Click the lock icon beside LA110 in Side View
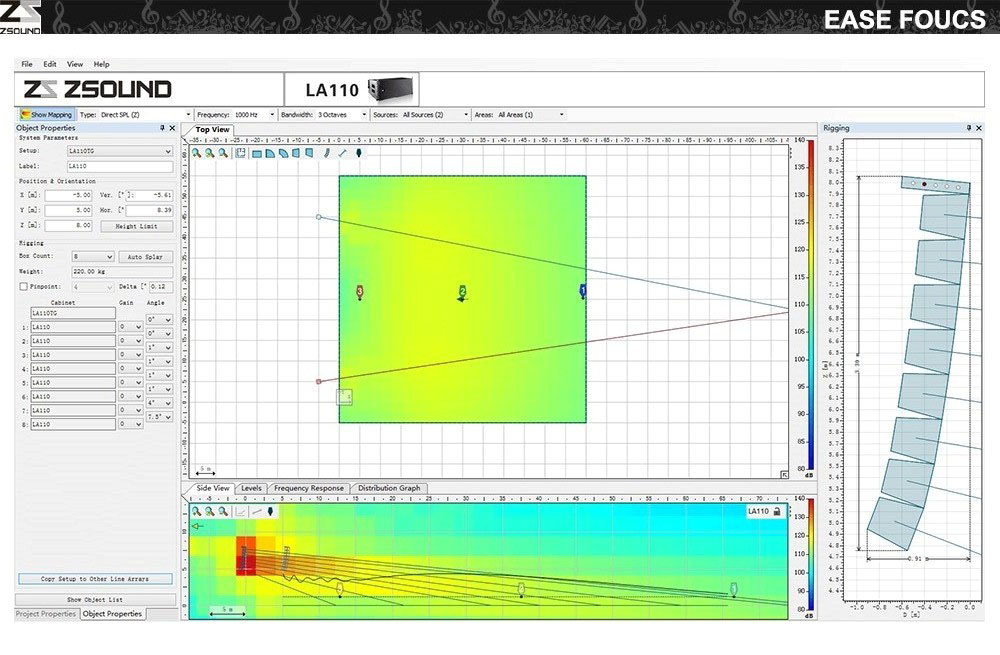 tap(777, 511)
